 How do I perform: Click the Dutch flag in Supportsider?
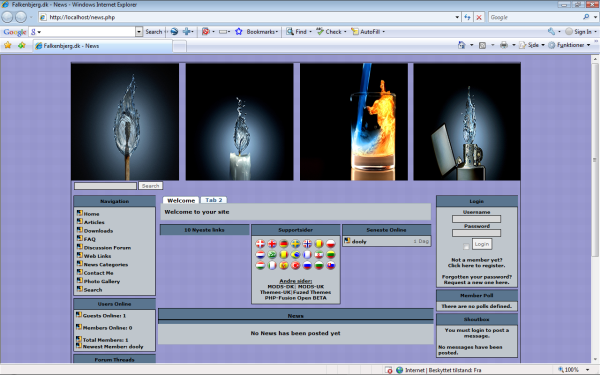(x=260, y=254)
